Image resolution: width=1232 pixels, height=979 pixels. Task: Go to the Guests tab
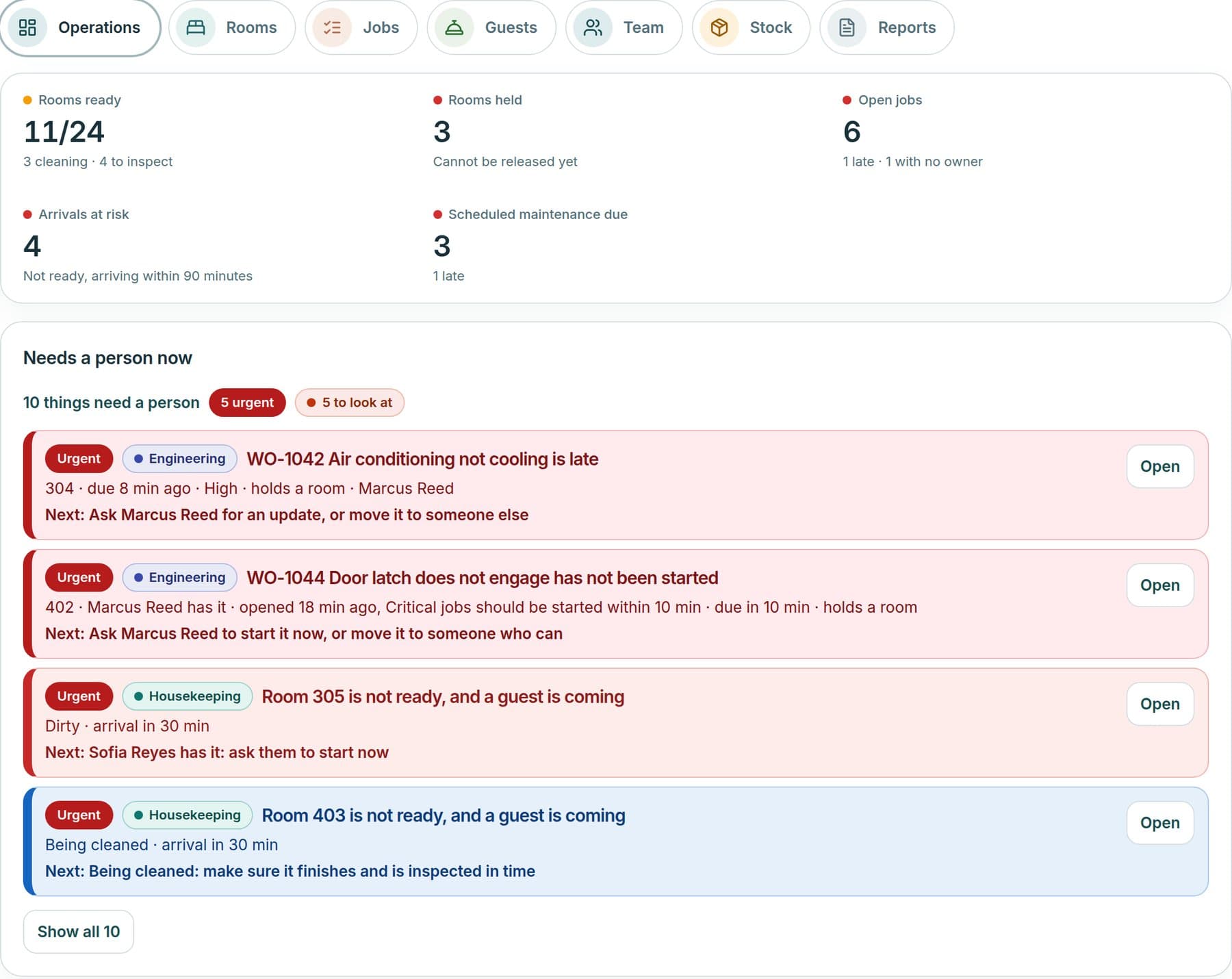pyautogui.click(x=491, y=27)
